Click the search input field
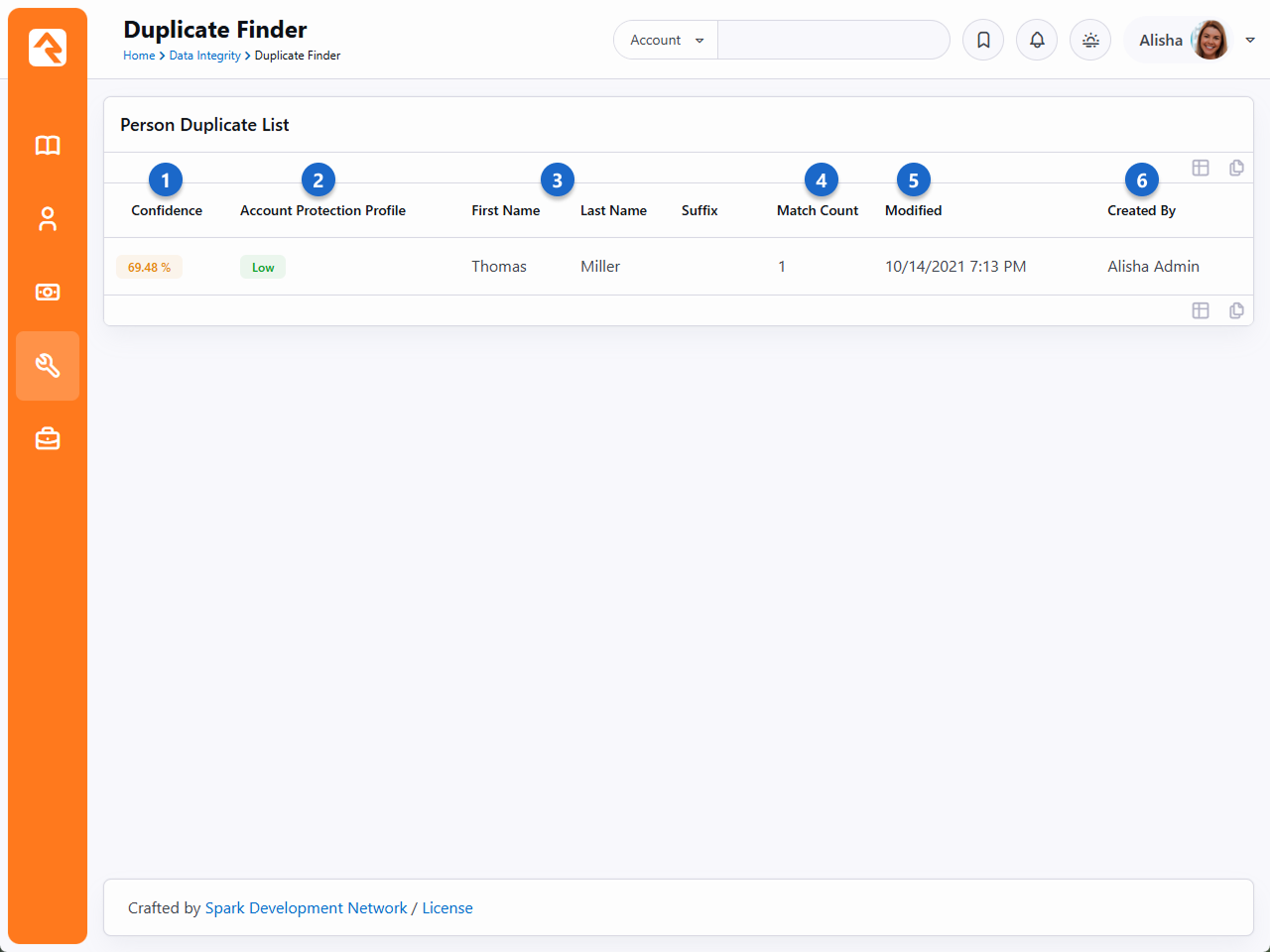 pyautogui.click(x=833, y=41)
